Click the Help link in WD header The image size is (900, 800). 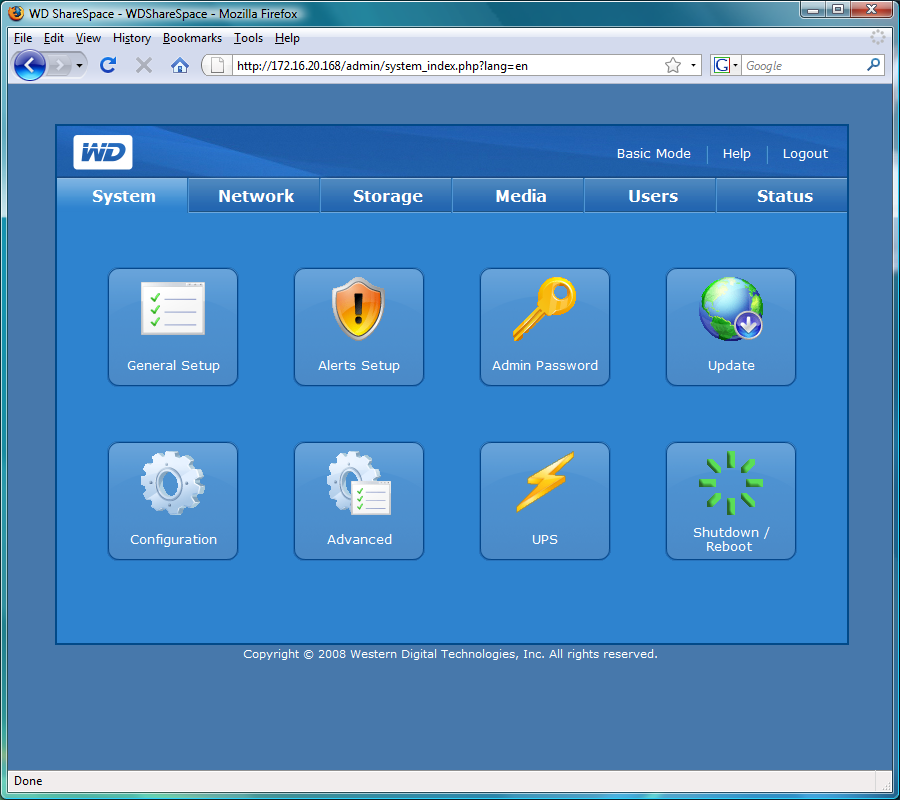click(x=736, y=153)
